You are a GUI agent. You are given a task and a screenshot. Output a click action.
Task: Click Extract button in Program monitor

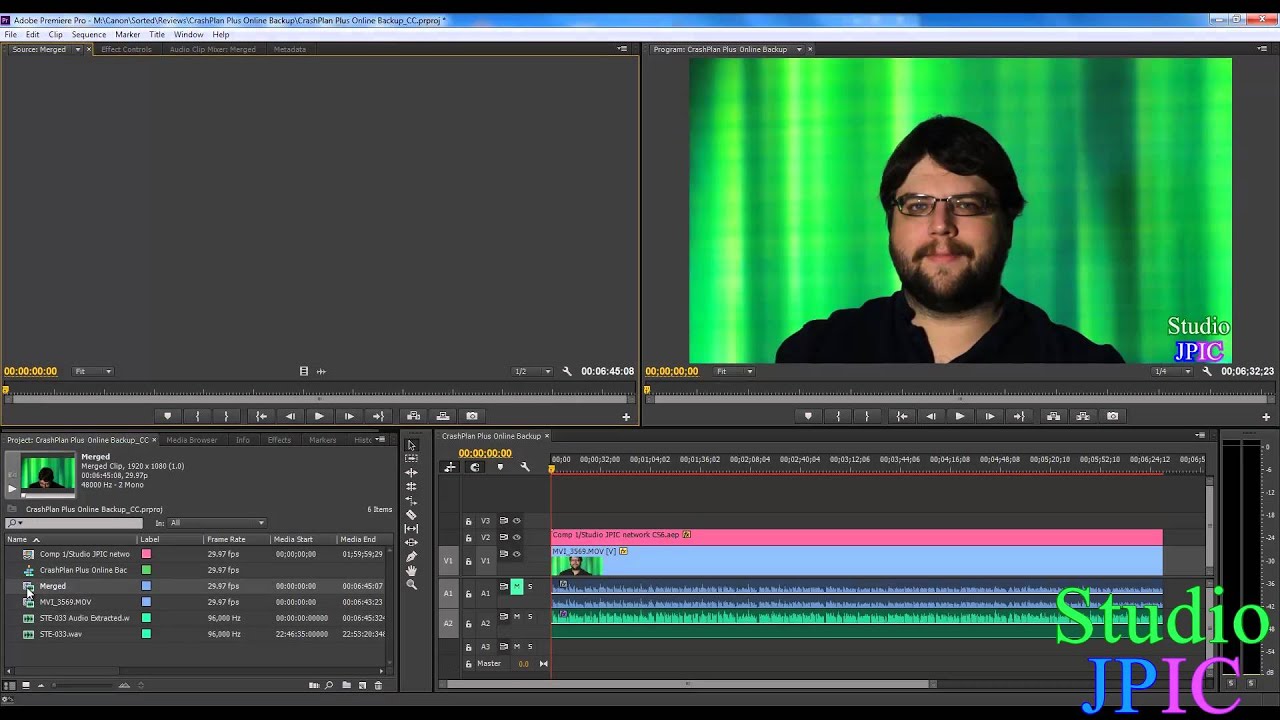(x=1083, y=416)
